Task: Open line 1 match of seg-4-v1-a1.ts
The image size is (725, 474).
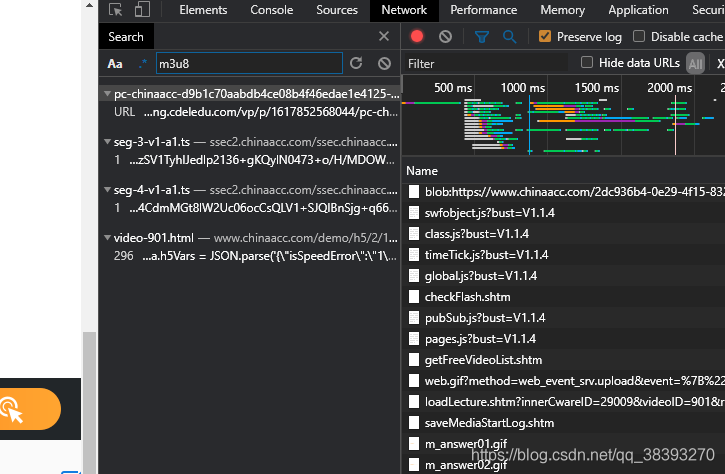Action: click(x=250, y=208)
